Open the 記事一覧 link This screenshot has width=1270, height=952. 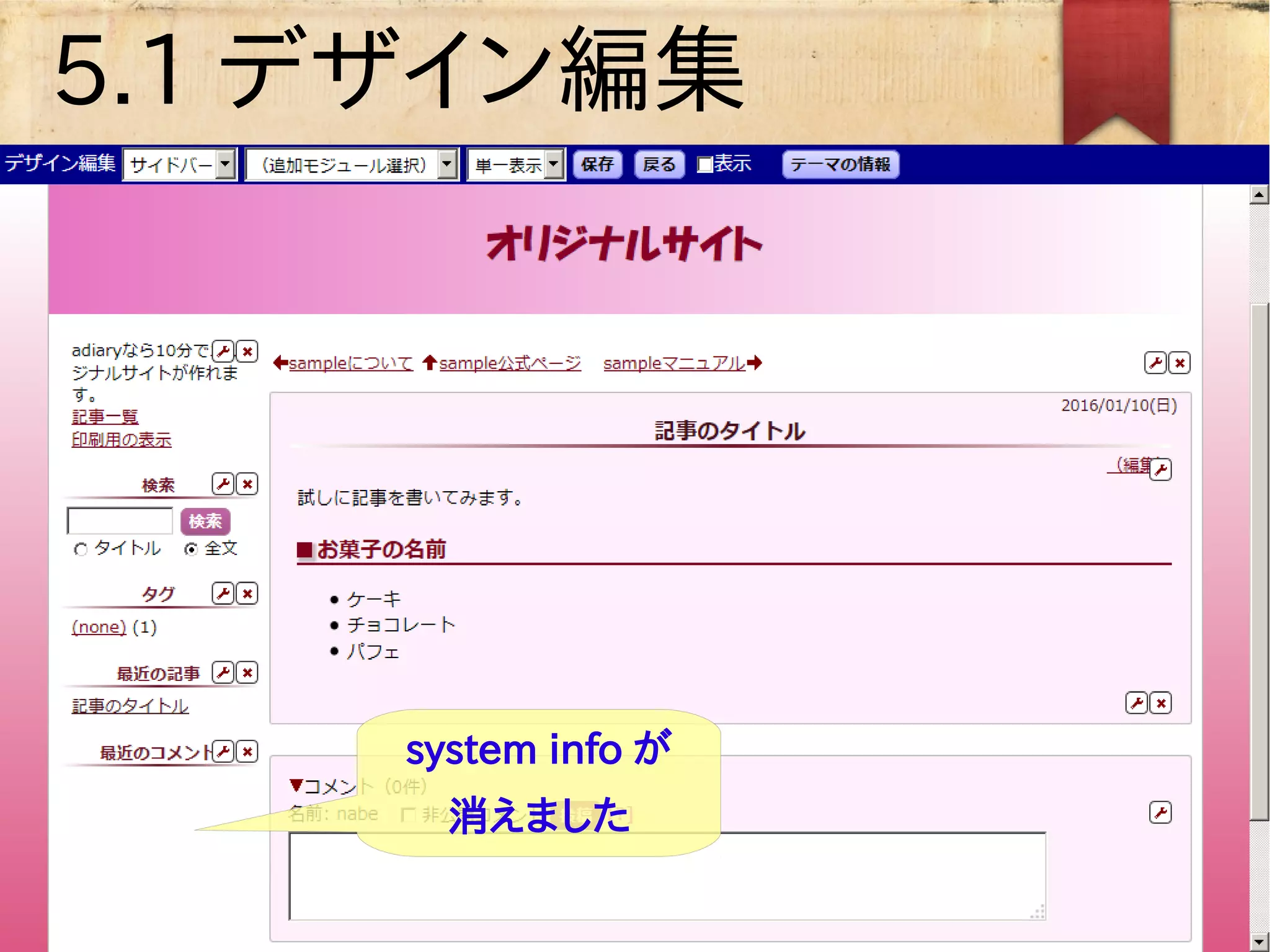105,417
